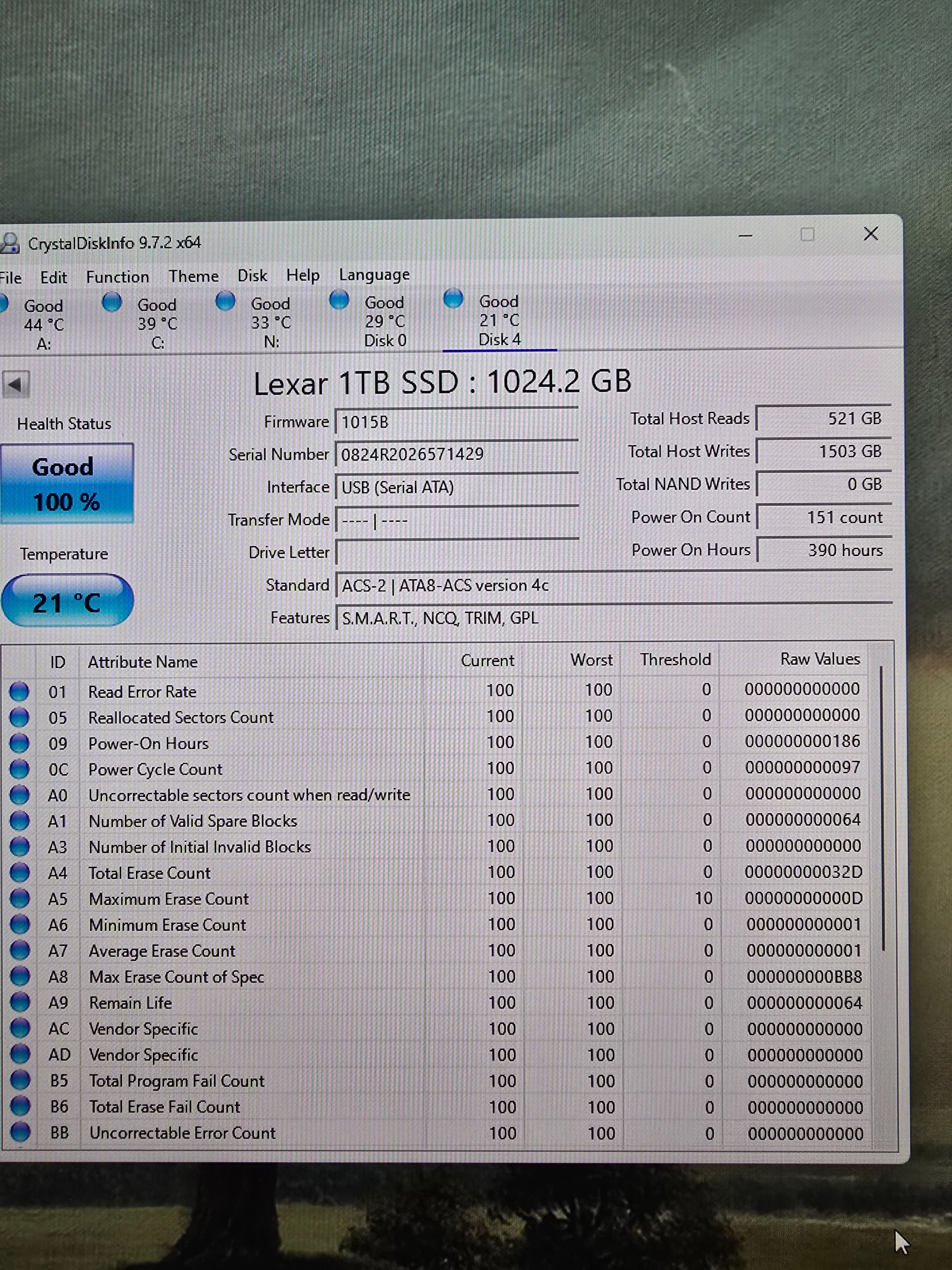The image size is (952, 1270).
Task: Switch to the Disk 0 status orb
Action: pos(339,300)
